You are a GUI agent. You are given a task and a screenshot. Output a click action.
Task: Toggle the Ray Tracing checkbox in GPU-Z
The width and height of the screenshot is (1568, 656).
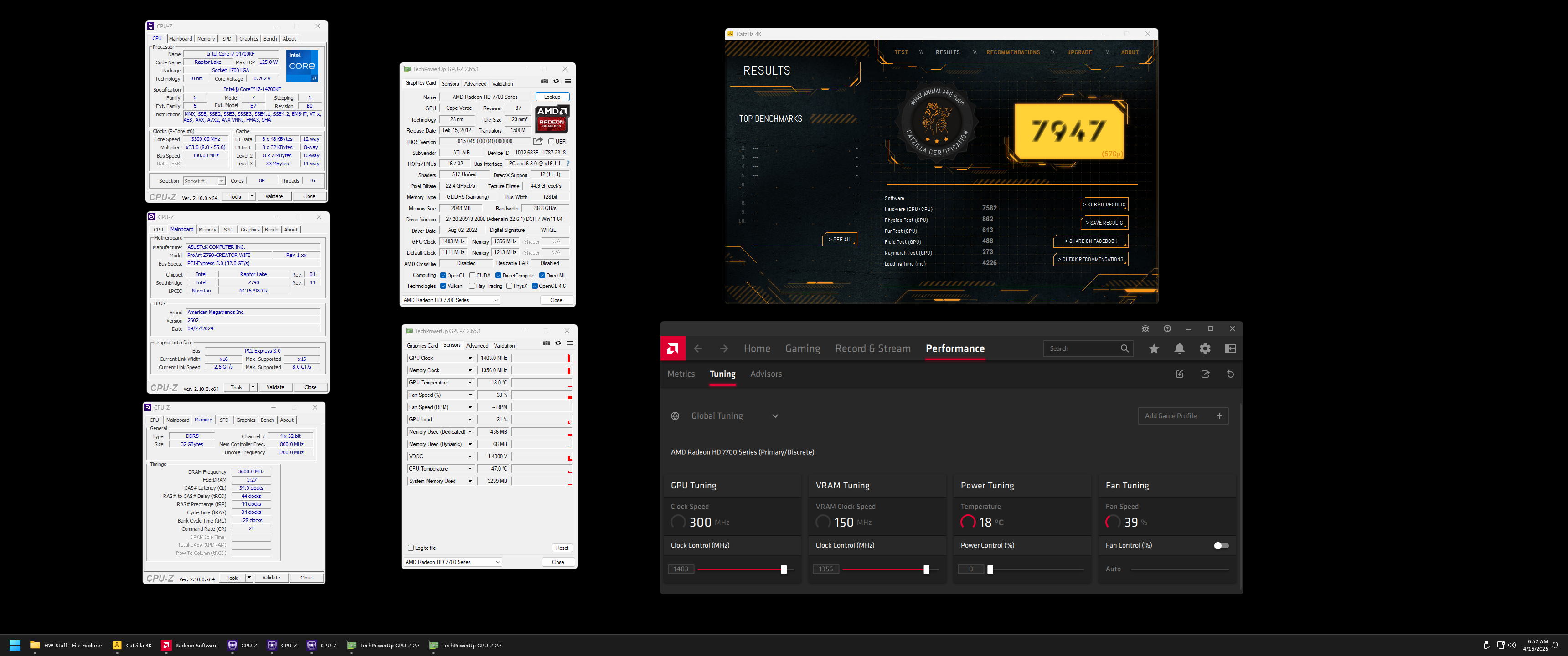point(472,286)
